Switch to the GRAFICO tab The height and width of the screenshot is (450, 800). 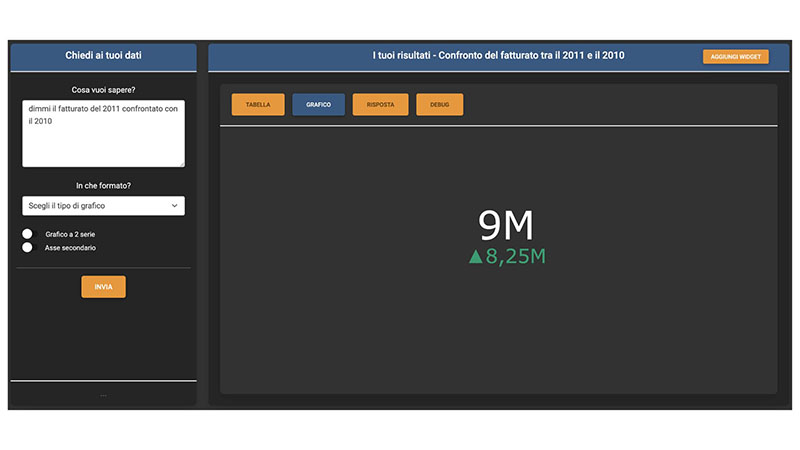pos(318,105)
